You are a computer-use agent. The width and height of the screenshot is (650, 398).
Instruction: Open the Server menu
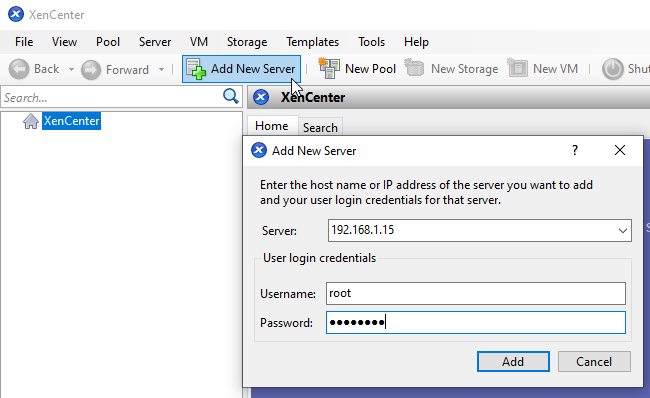tap(155, 42)
